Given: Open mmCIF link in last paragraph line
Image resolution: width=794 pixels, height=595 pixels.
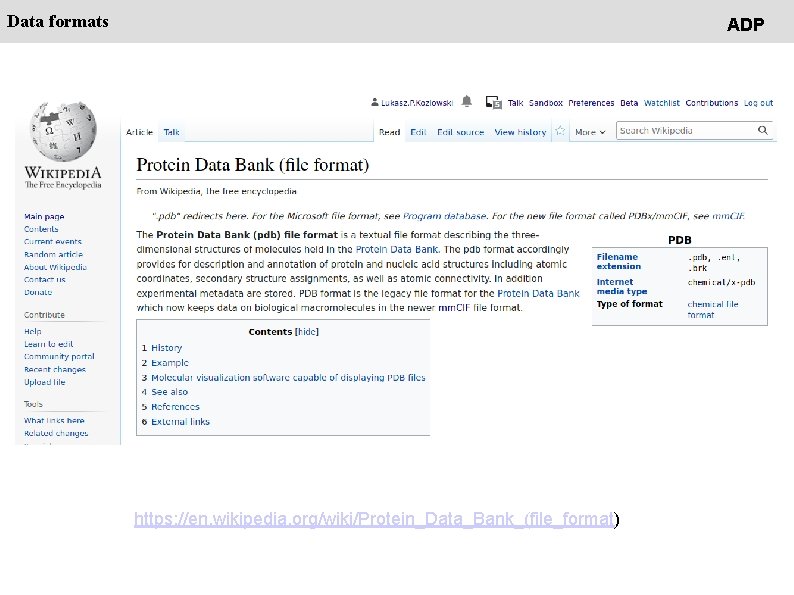Looking at the screenshot, I should tap(454, 307).
